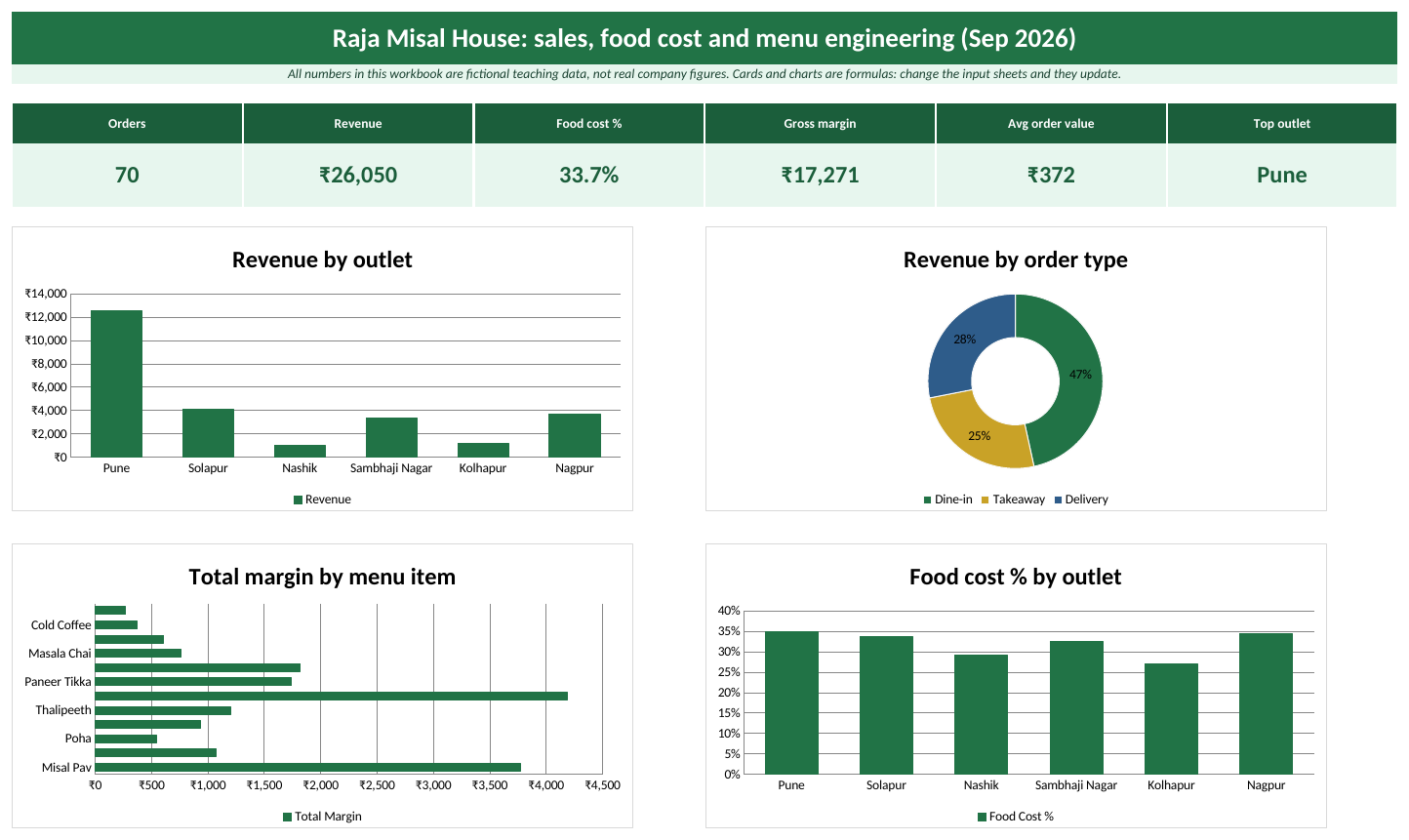Select the Revenue value ₹26,050

(x=358, y=176)
